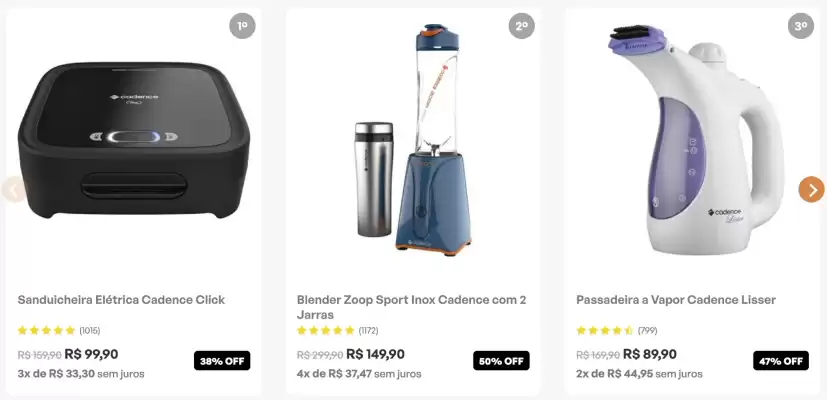Click the (799) review count

(x=648, y=331)
